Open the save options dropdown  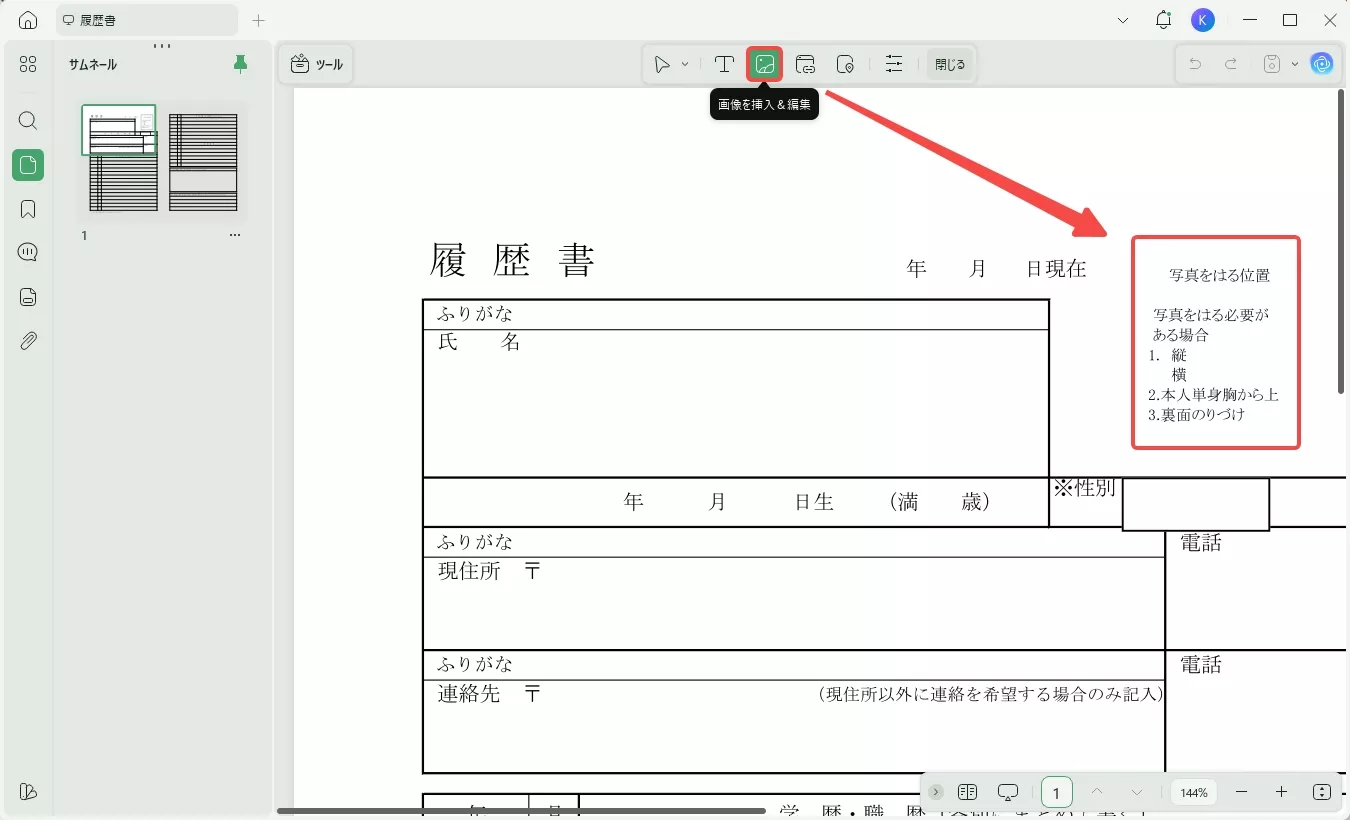[x=1293, y=64]
